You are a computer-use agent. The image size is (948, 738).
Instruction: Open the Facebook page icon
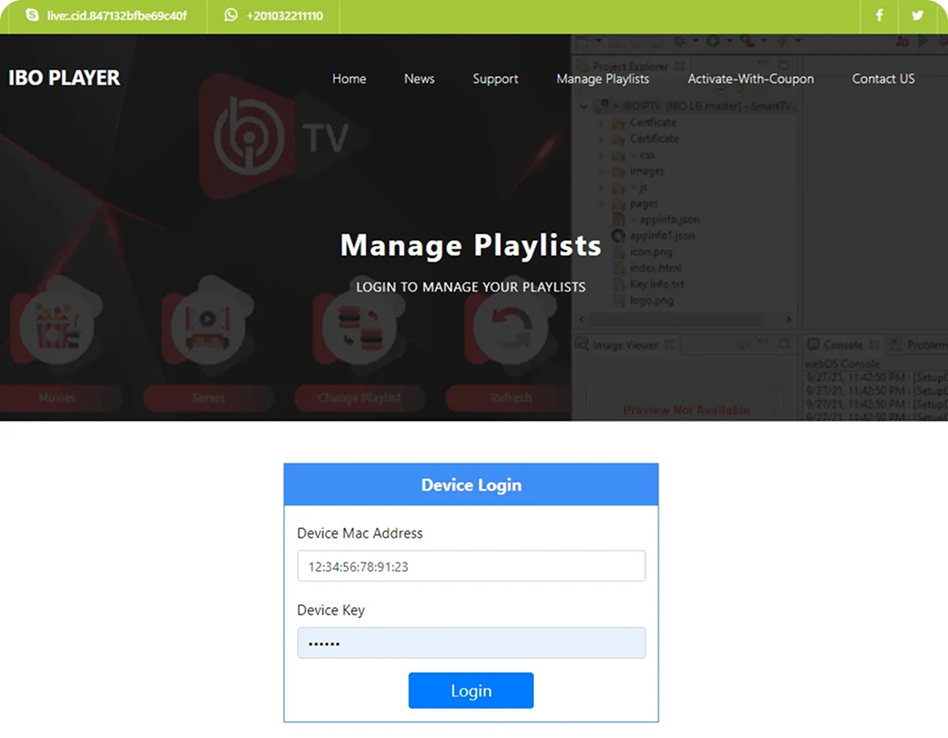[879, 16]
